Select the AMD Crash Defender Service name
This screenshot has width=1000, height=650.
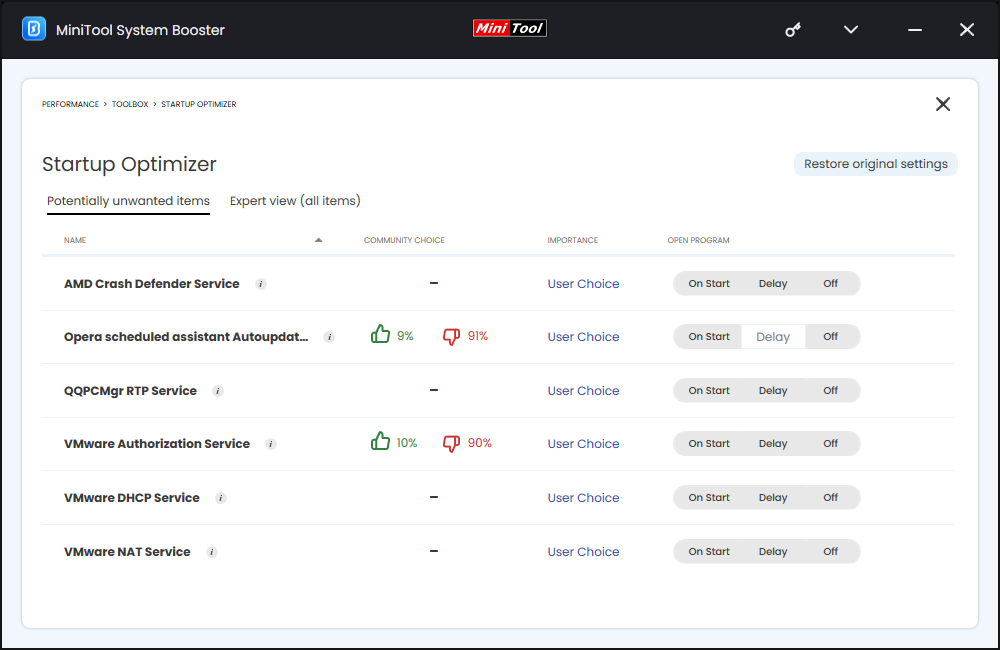point(152,284)
